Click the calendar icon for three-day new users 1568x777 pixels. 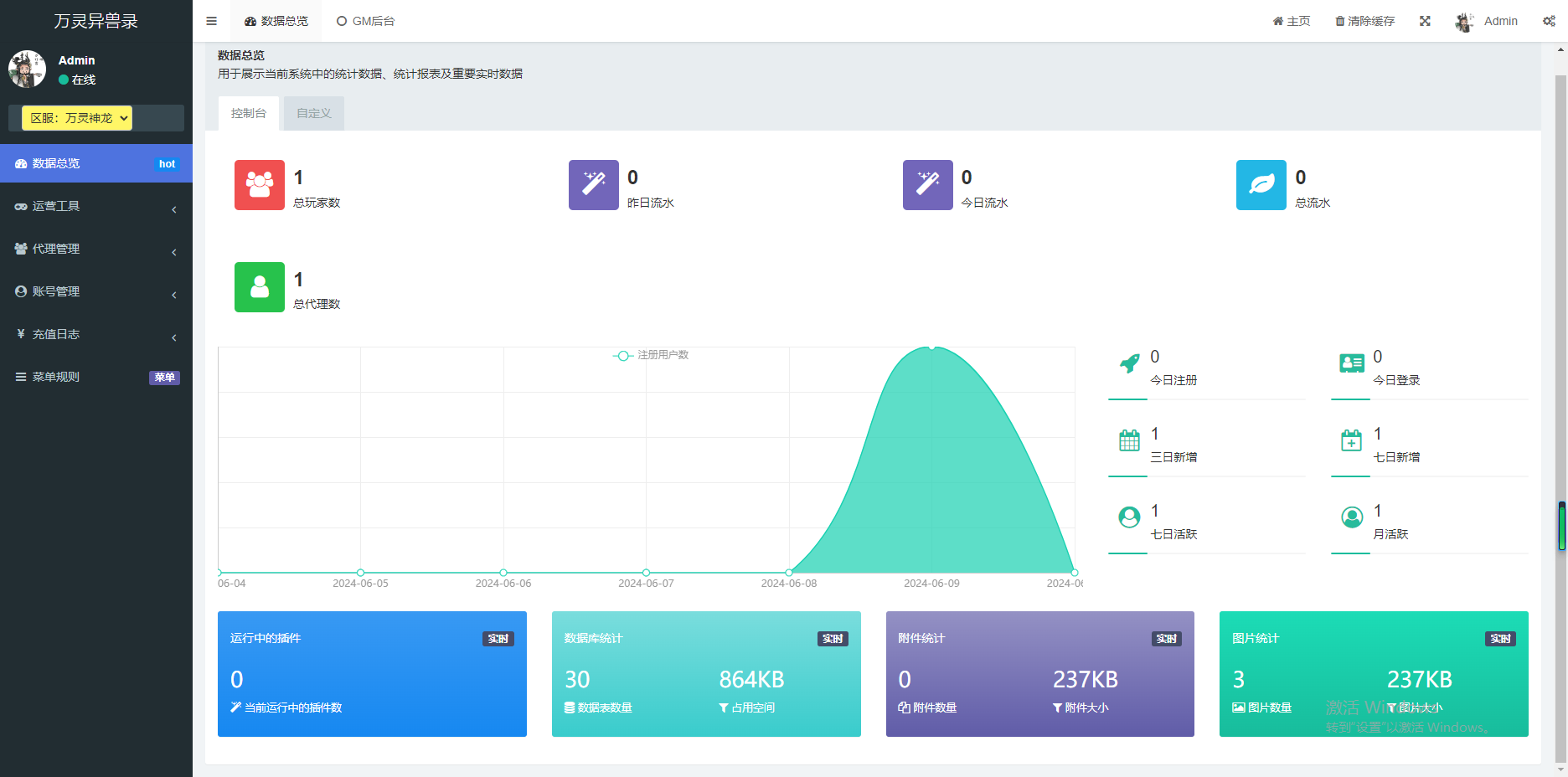(x=1130, y=440)
